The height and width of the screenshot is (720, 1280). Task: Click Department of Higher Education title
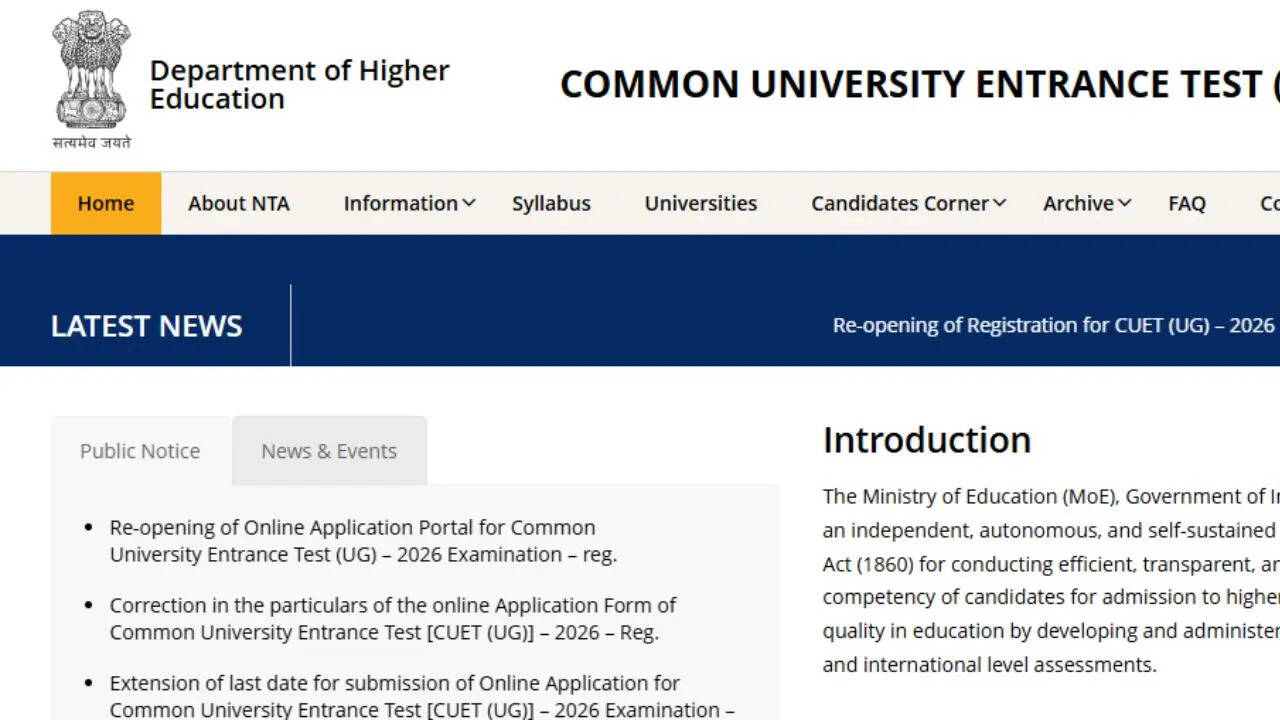(x=299, y=85)
